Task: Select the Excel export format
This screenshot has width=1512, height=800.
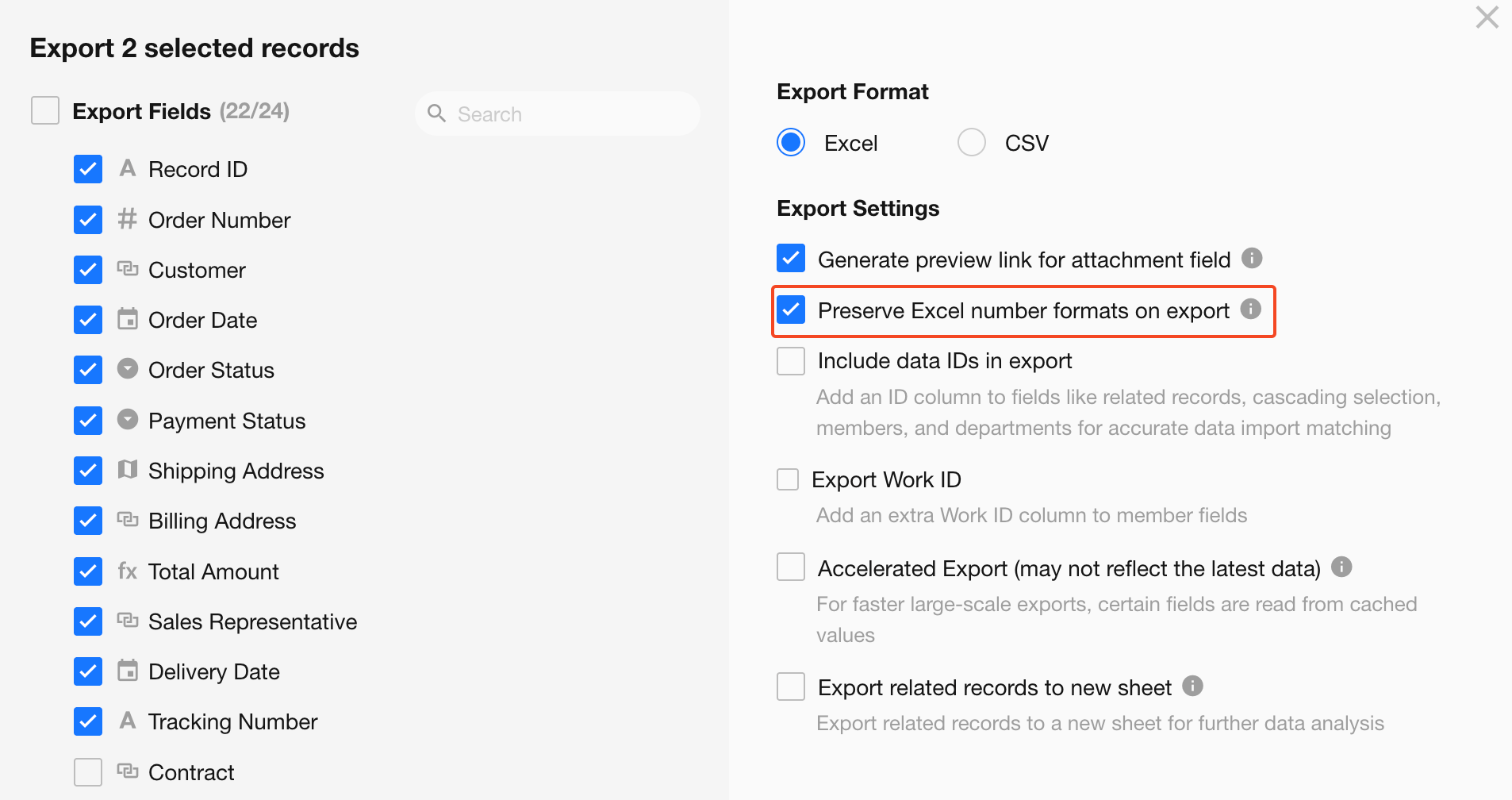Action: coord(791,143)
